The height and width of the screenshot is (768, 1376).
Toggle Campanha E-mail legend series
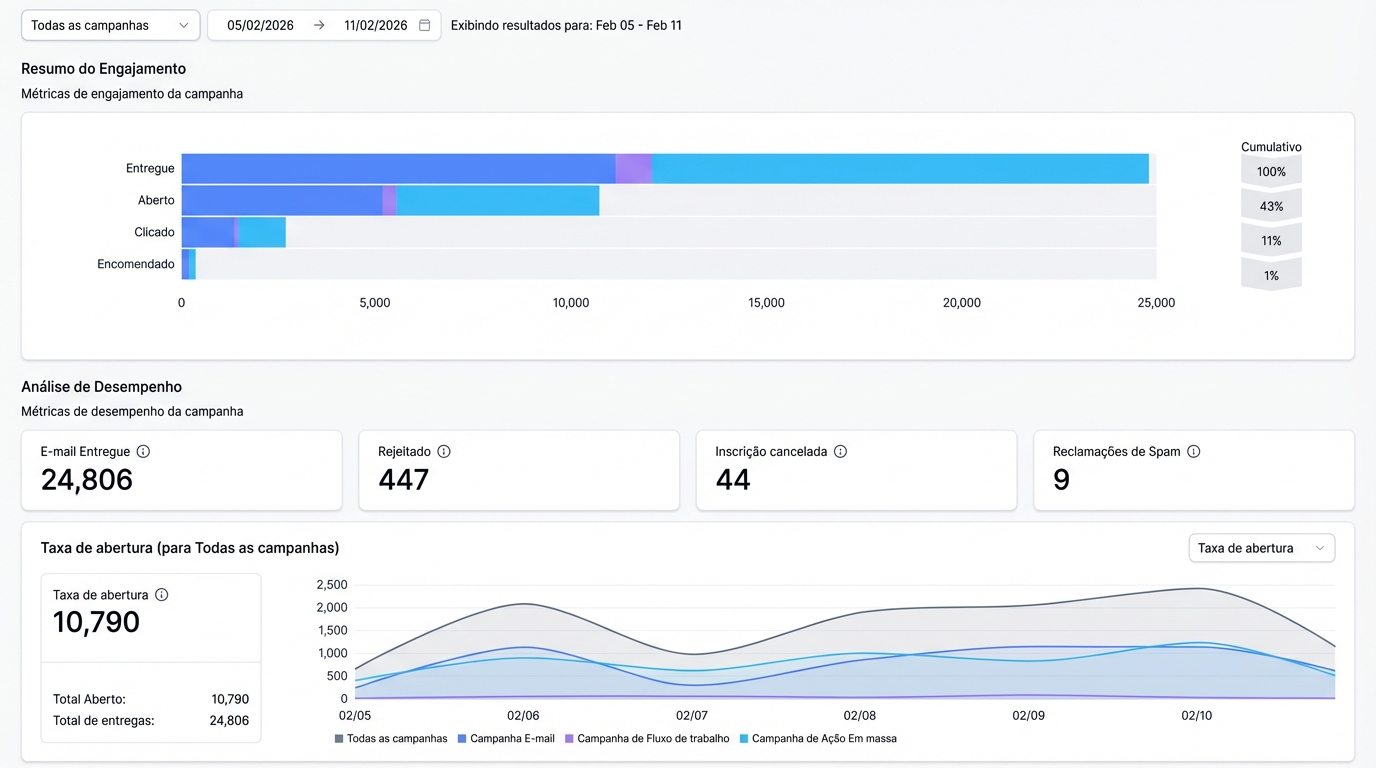coord(505,739)
